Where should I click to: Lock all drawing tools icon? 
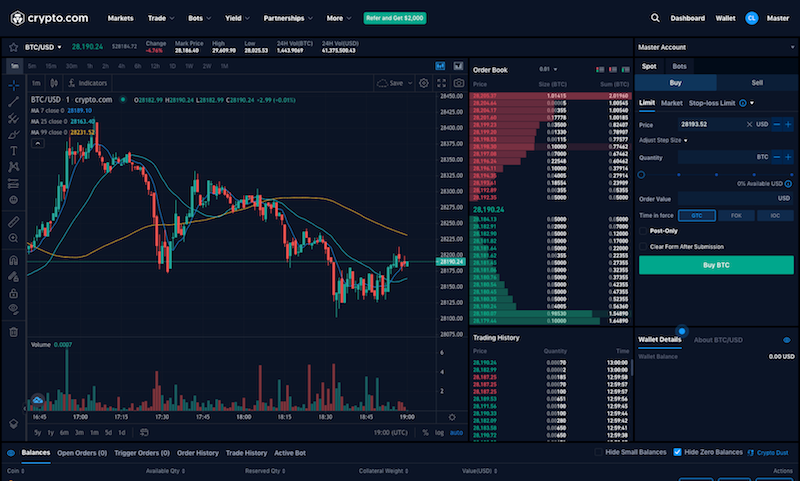tap(14, 293)
